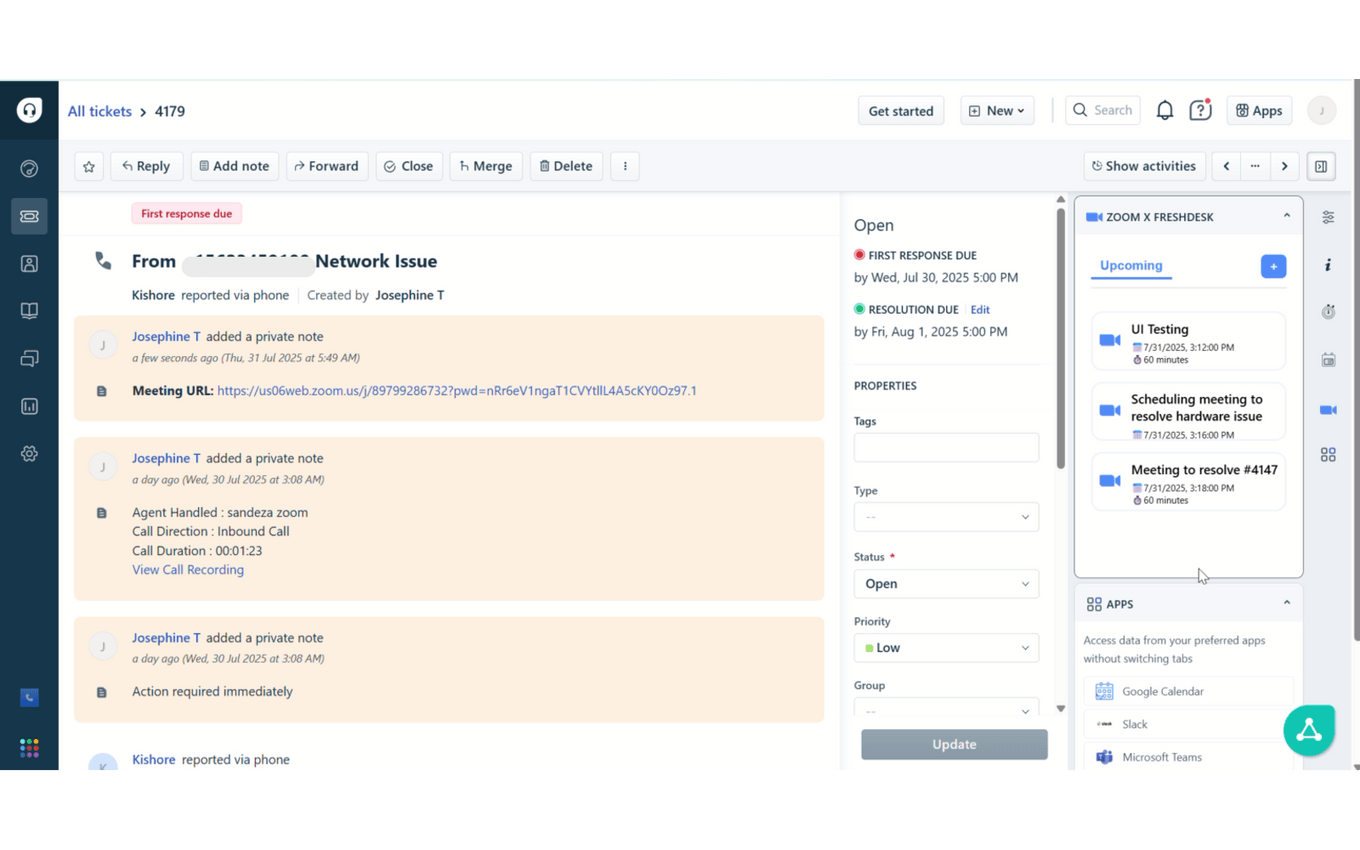This screenshot has width=1360, height=850.
Task: Open Contacts from the left sidebar
Action: point(29,264)
